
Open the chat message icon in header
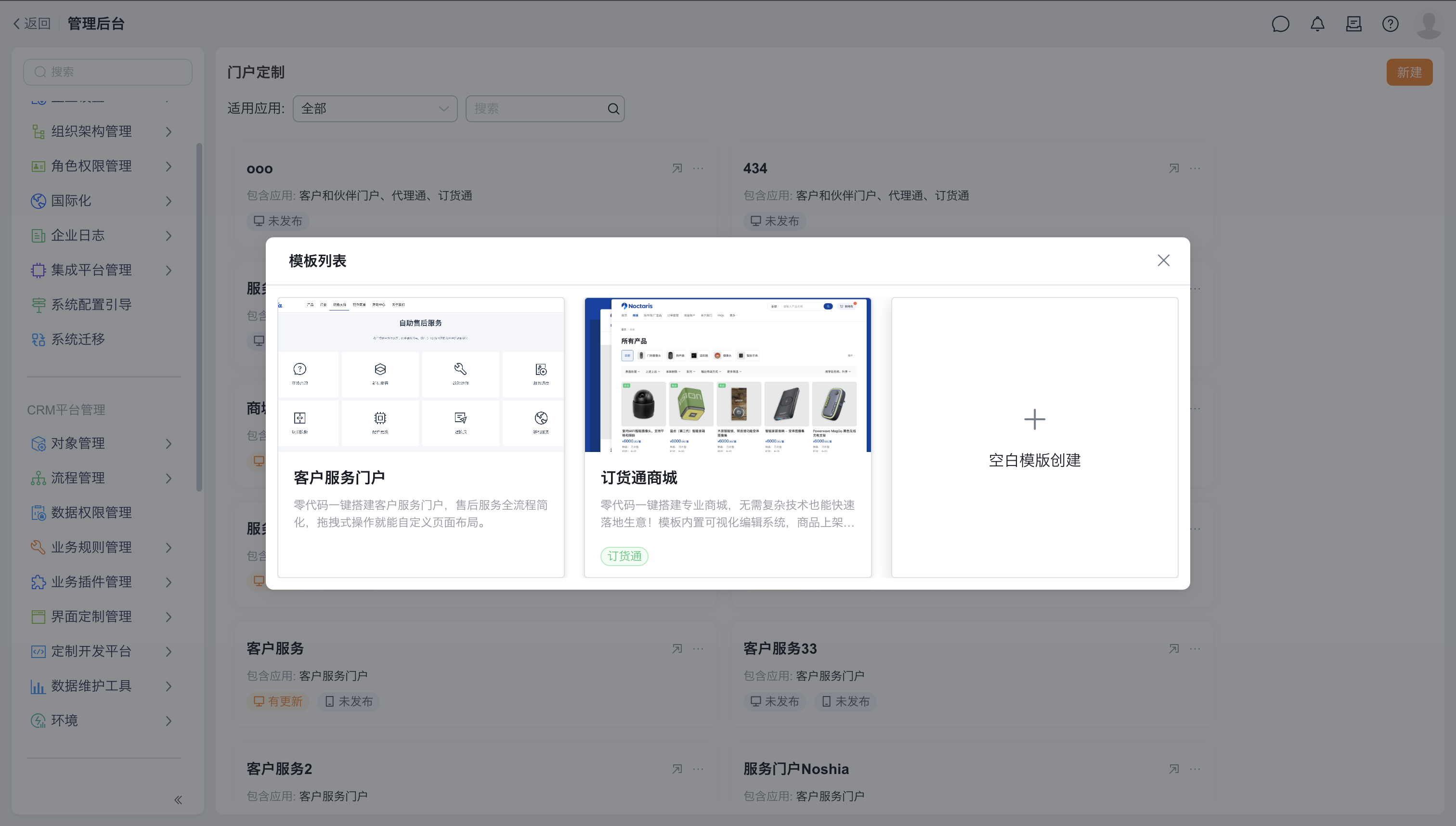click(x=1280, y=24)
